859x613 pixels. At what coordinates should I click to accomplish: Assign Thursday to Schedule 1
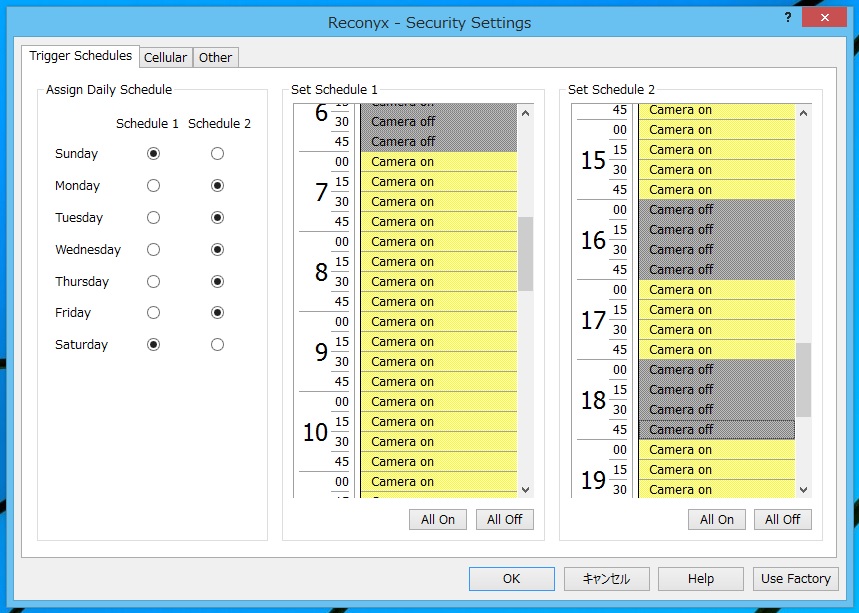(x=153, y=282)
